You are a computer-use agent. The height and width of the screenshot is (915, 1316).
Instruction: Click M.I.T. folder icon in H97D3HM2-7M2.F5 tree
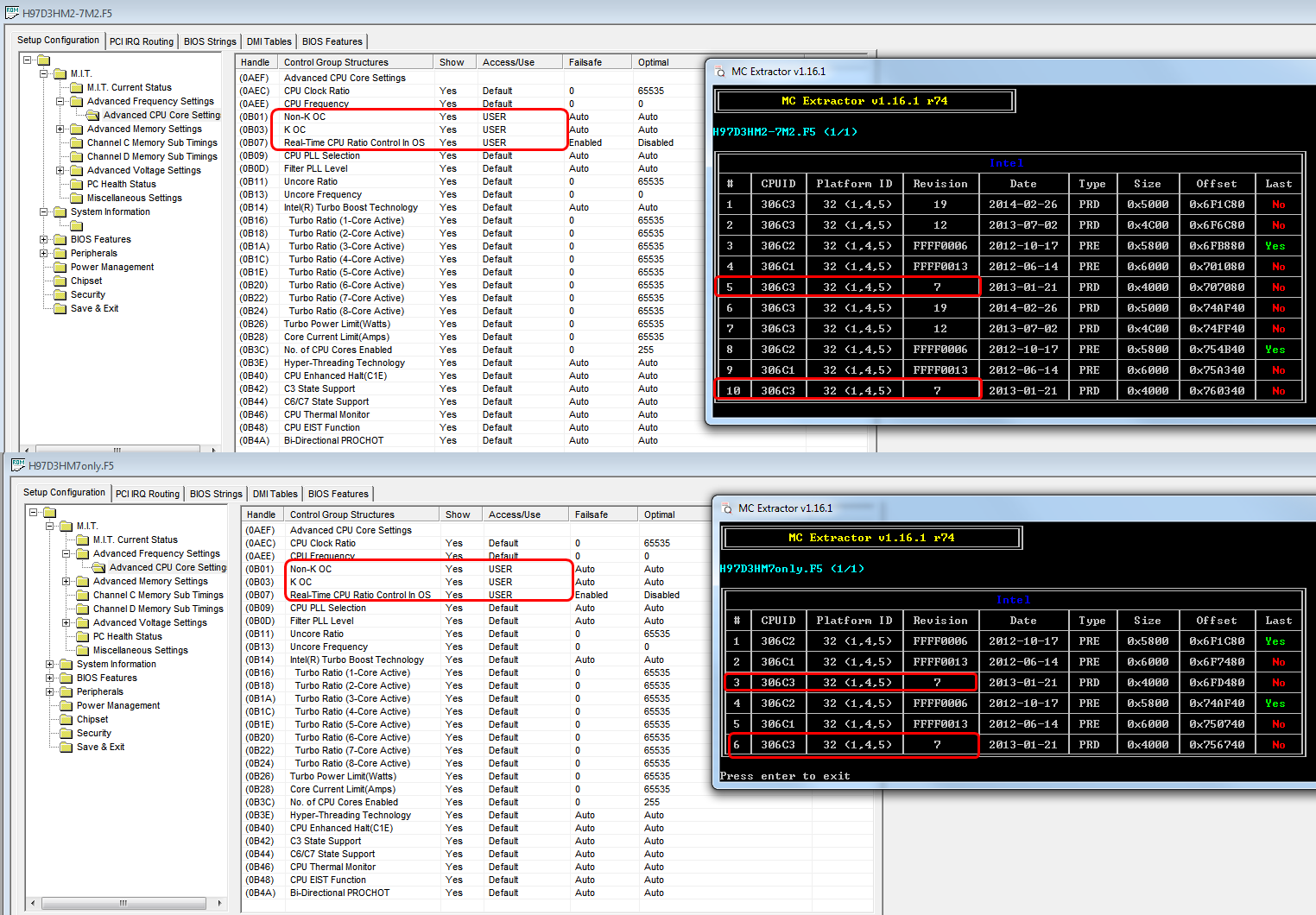point(60,73)
